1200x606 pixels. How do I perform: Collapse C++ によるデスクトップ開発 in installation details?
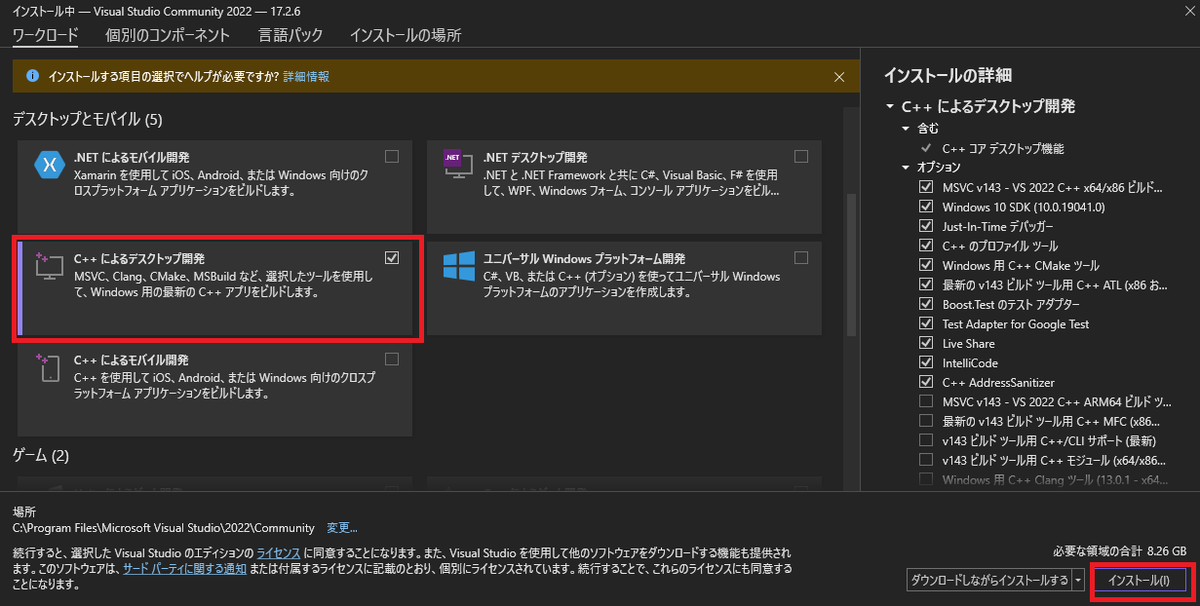point(889,106)
